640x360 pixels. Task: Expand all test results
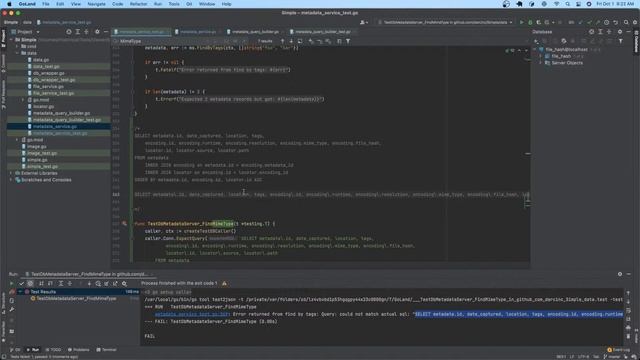pos(61,284)
